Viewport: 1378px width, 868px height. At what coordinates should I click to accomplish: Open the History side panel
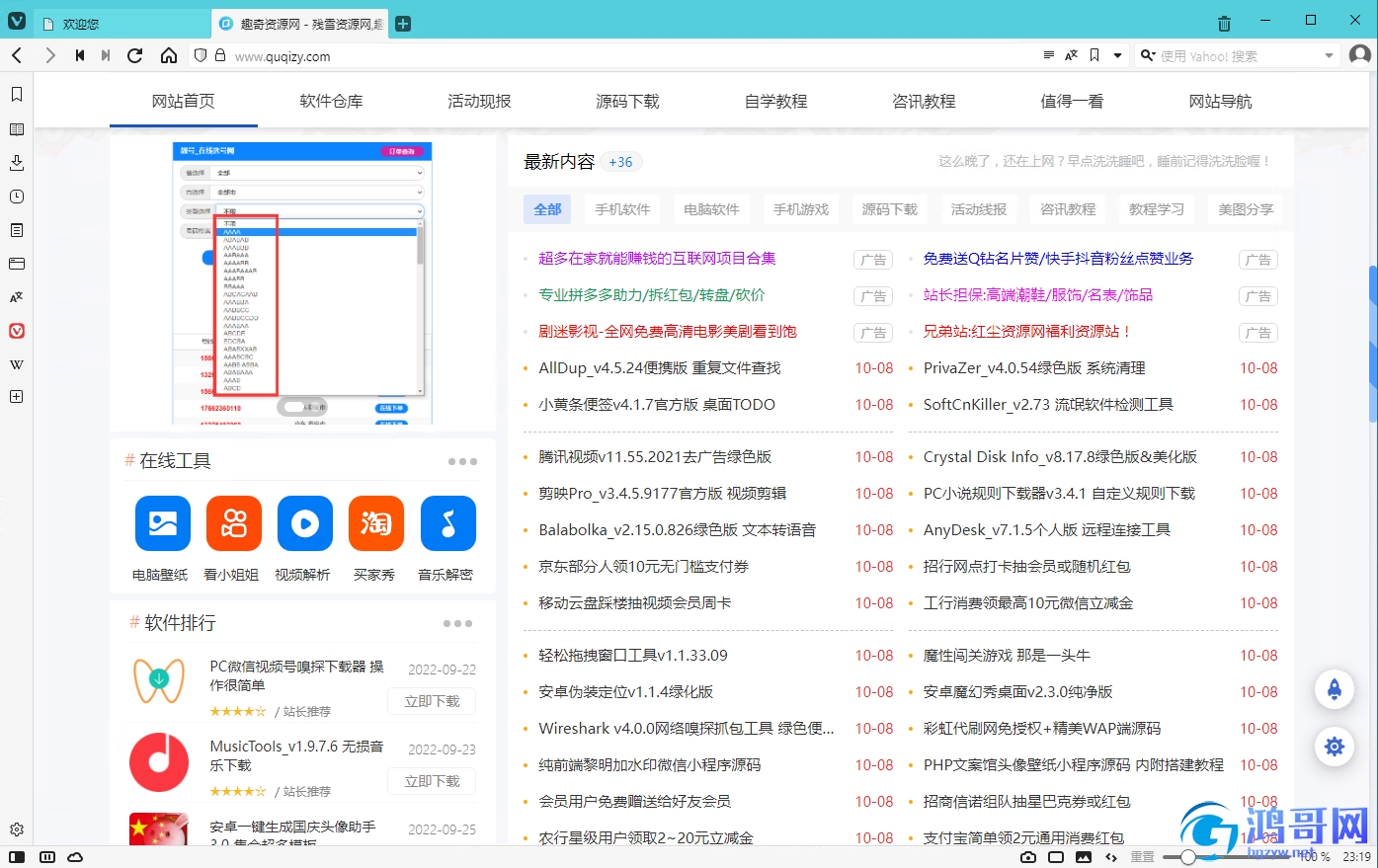pyautogui.click(x=17, y=197)
